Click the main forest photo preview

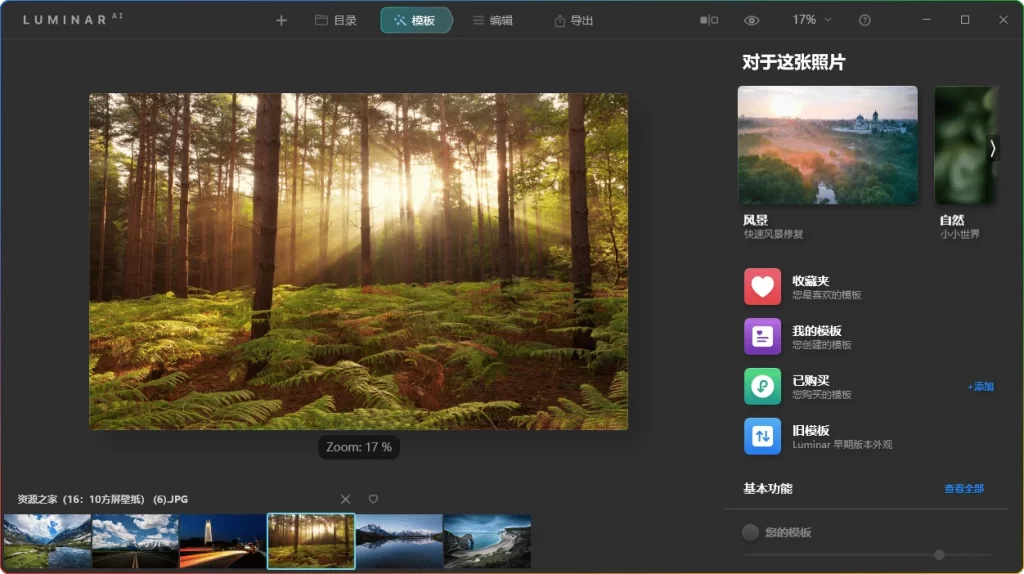pyautogui.click(x=359, y=261)
